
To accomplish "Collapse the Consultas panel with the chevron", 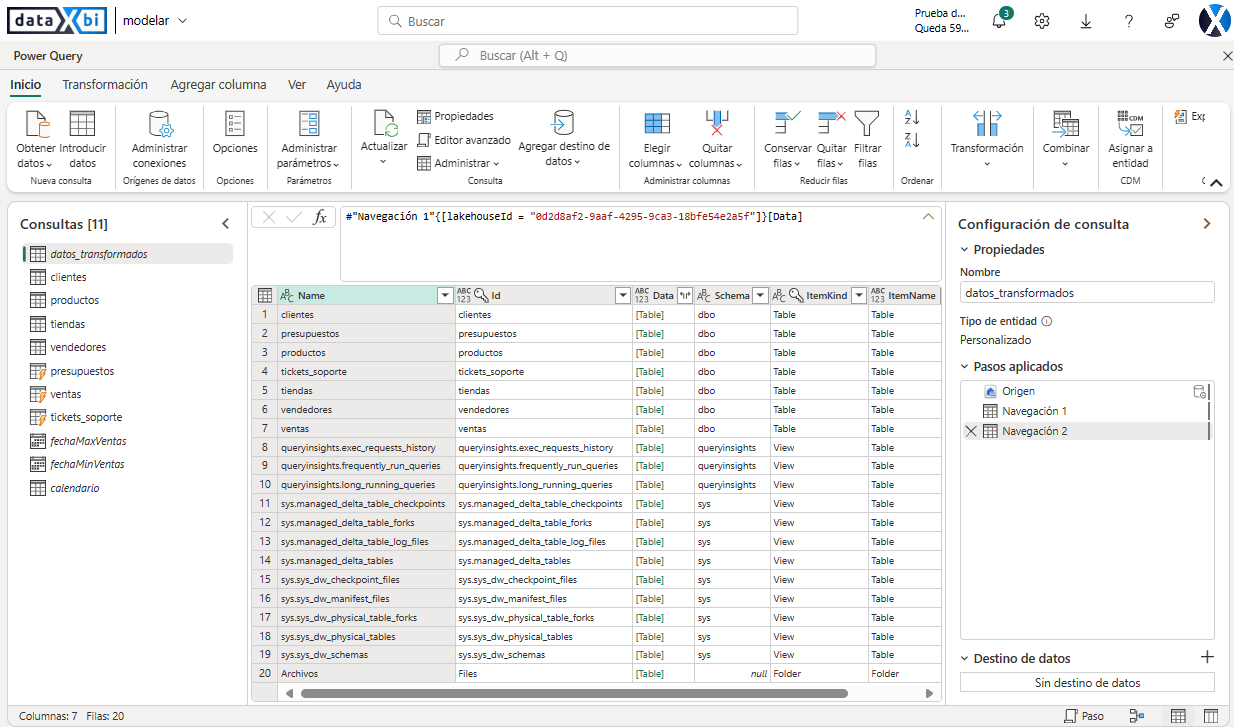I will [226, 223].
